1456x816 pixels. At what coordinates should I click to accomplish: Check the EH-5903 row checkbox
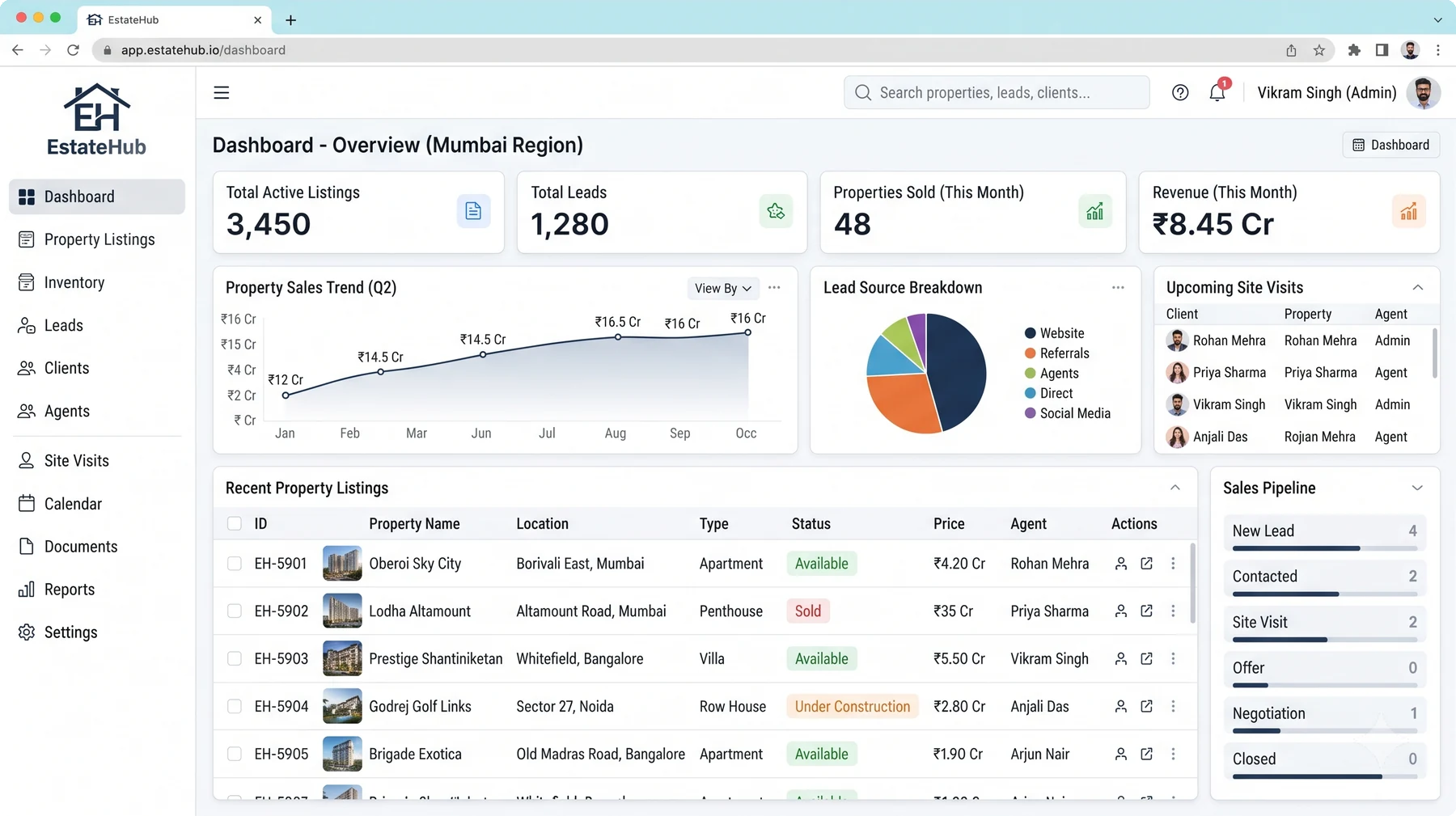pos(235,658)
